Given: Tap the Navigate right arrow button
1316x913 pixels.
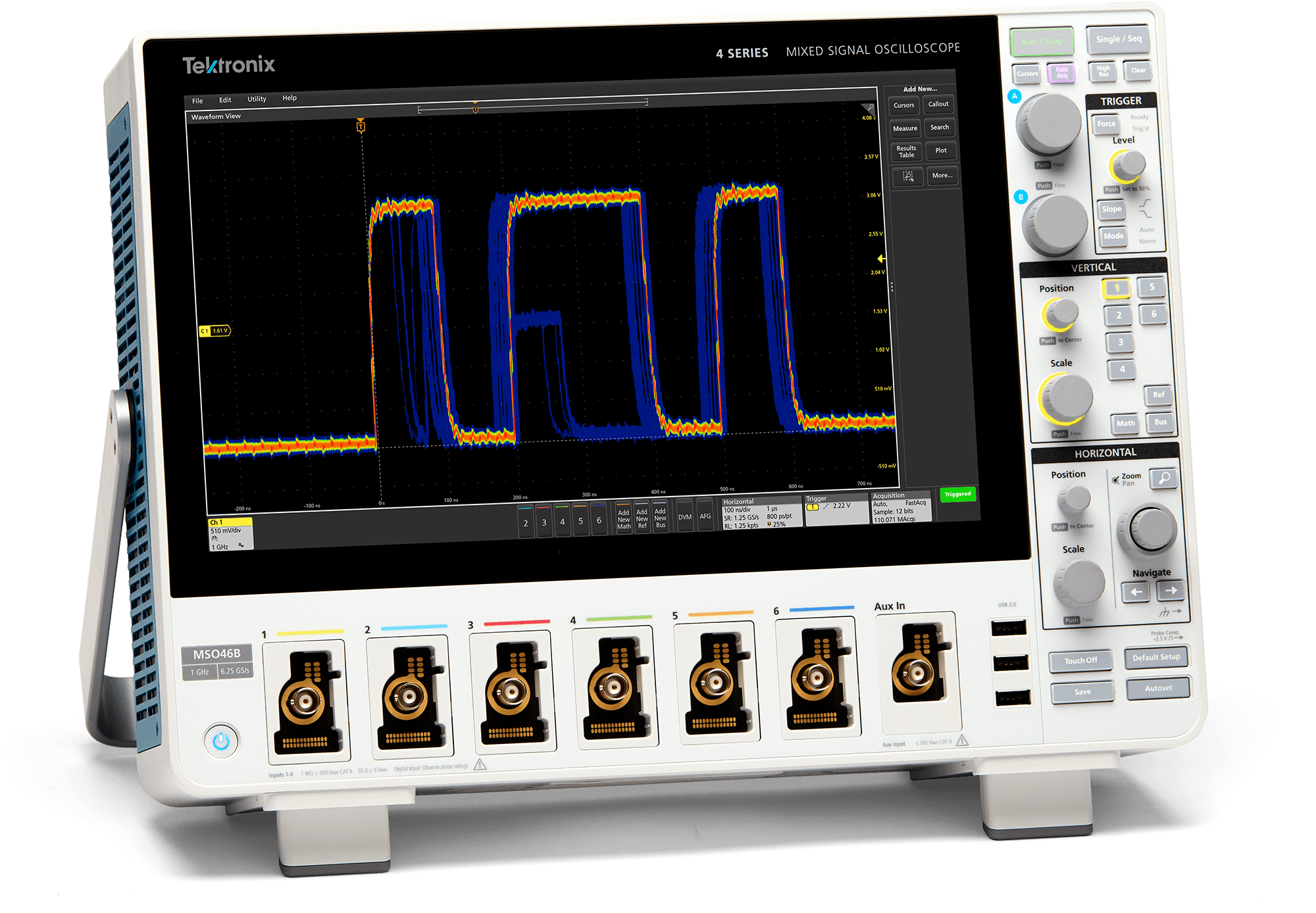Looking at the screenshot, I should point(1171,591).
